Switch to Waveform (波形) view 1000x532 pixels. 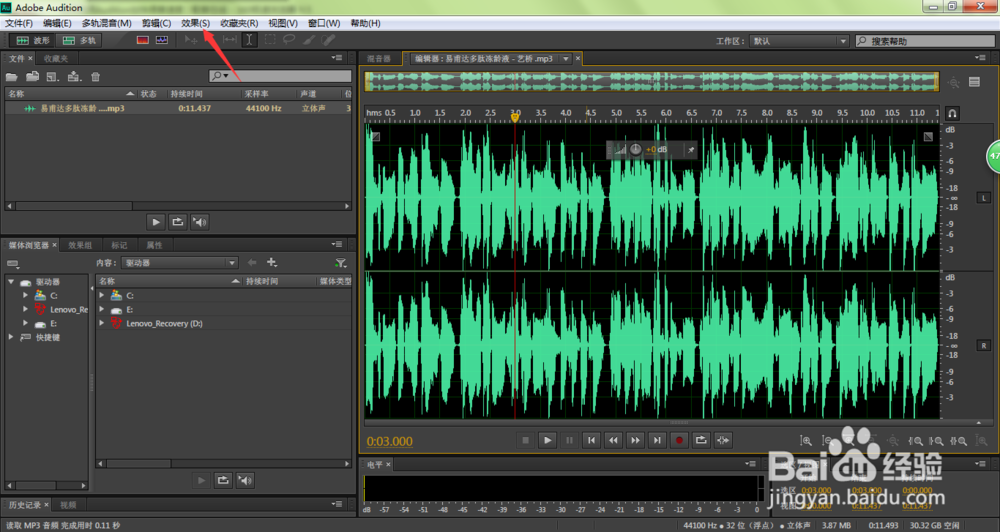click(33, 40)
